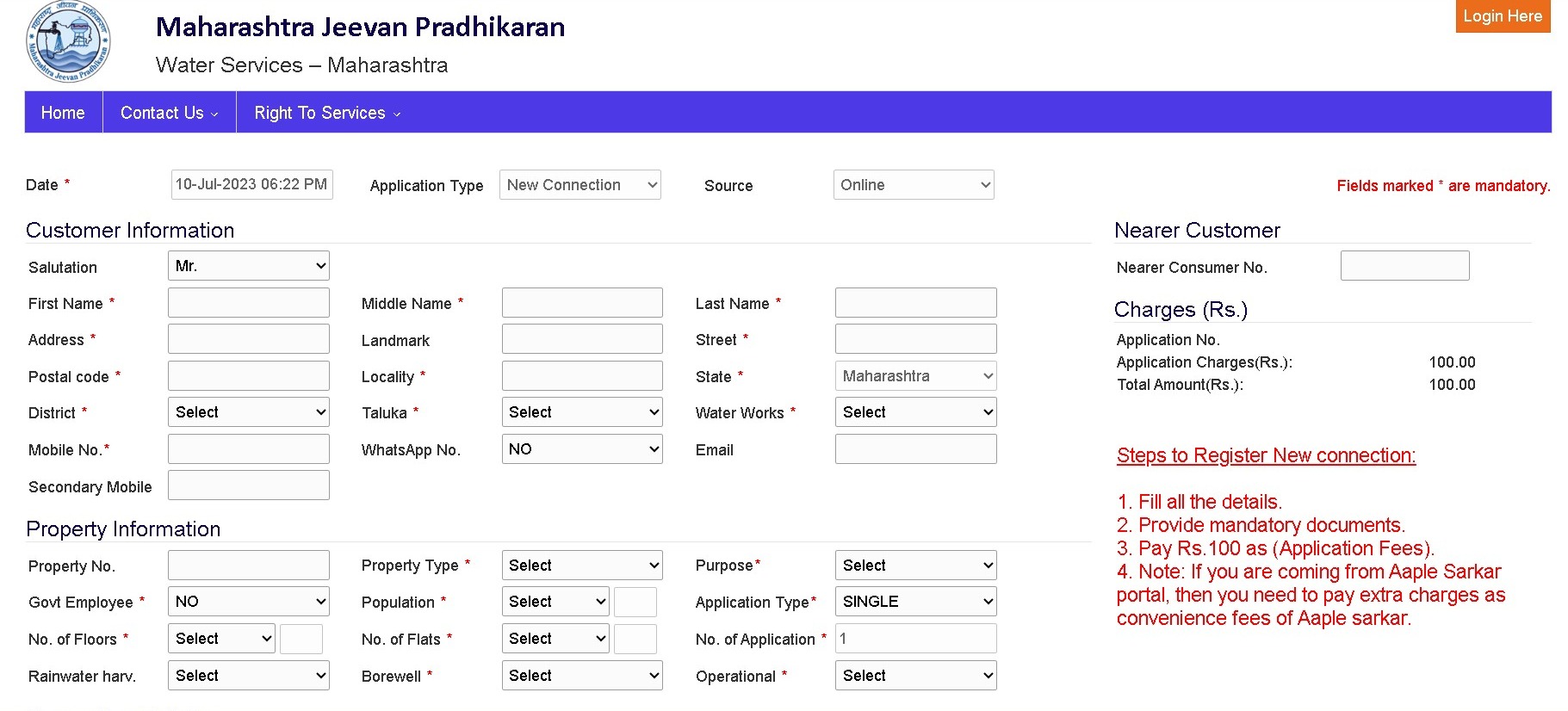The height and width of the screenshot is (711, 1568).
Task: Click the Customer Information heading
Action: [x=130, y=230]
